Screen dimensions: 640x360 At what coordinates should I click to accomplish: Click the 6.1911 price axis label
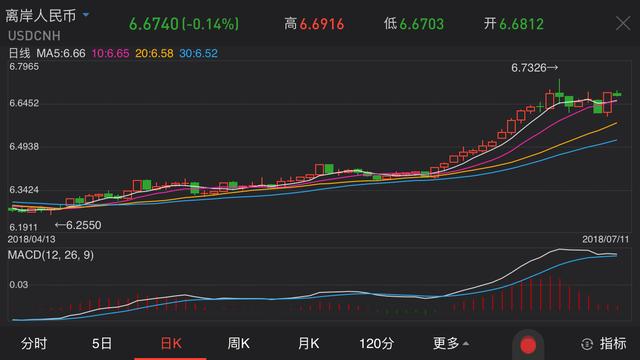coord(23,227)
